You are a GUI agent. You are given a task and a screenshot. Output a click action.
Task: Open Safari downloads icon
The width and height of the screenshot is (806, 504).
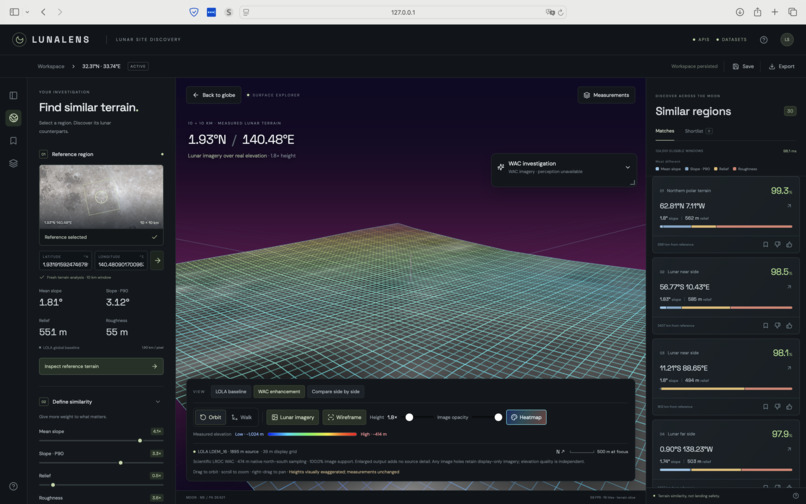point(740,12)
